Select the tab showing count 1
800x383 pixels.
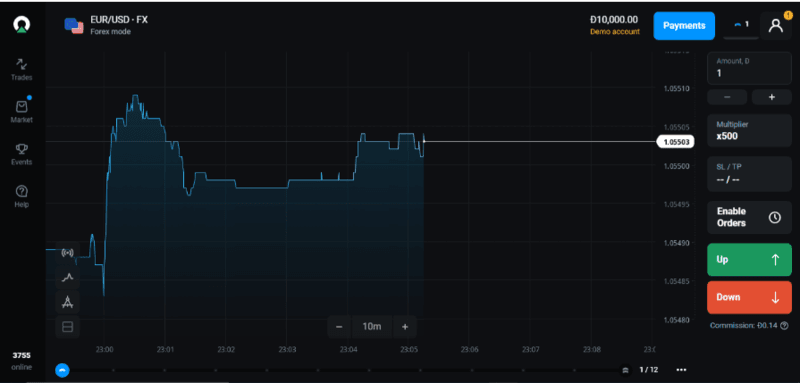(741, 25)
